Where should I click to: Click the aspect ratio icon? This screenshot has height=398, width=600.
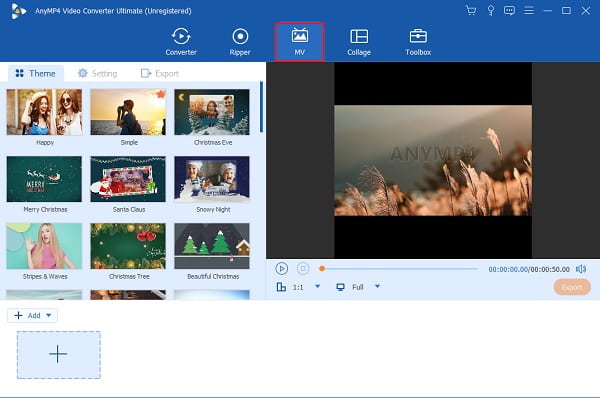(281, 287)
